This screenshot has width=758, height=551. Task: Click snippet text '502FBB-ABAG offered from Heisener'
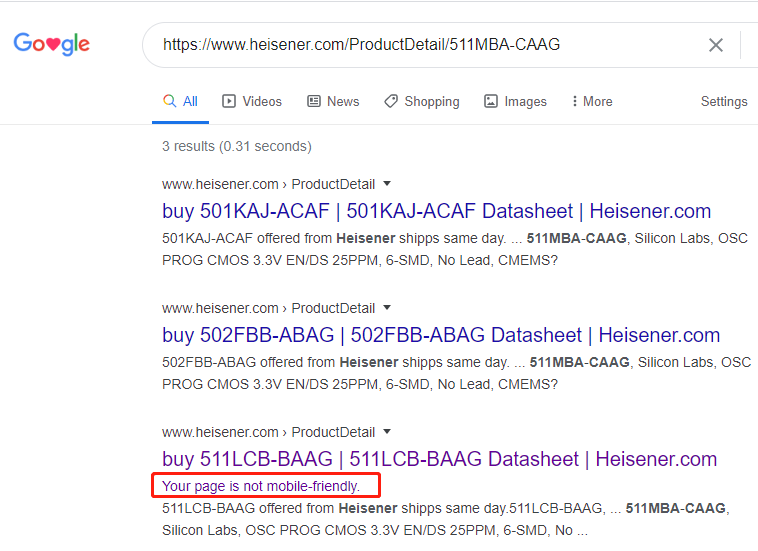click(280, 362)
